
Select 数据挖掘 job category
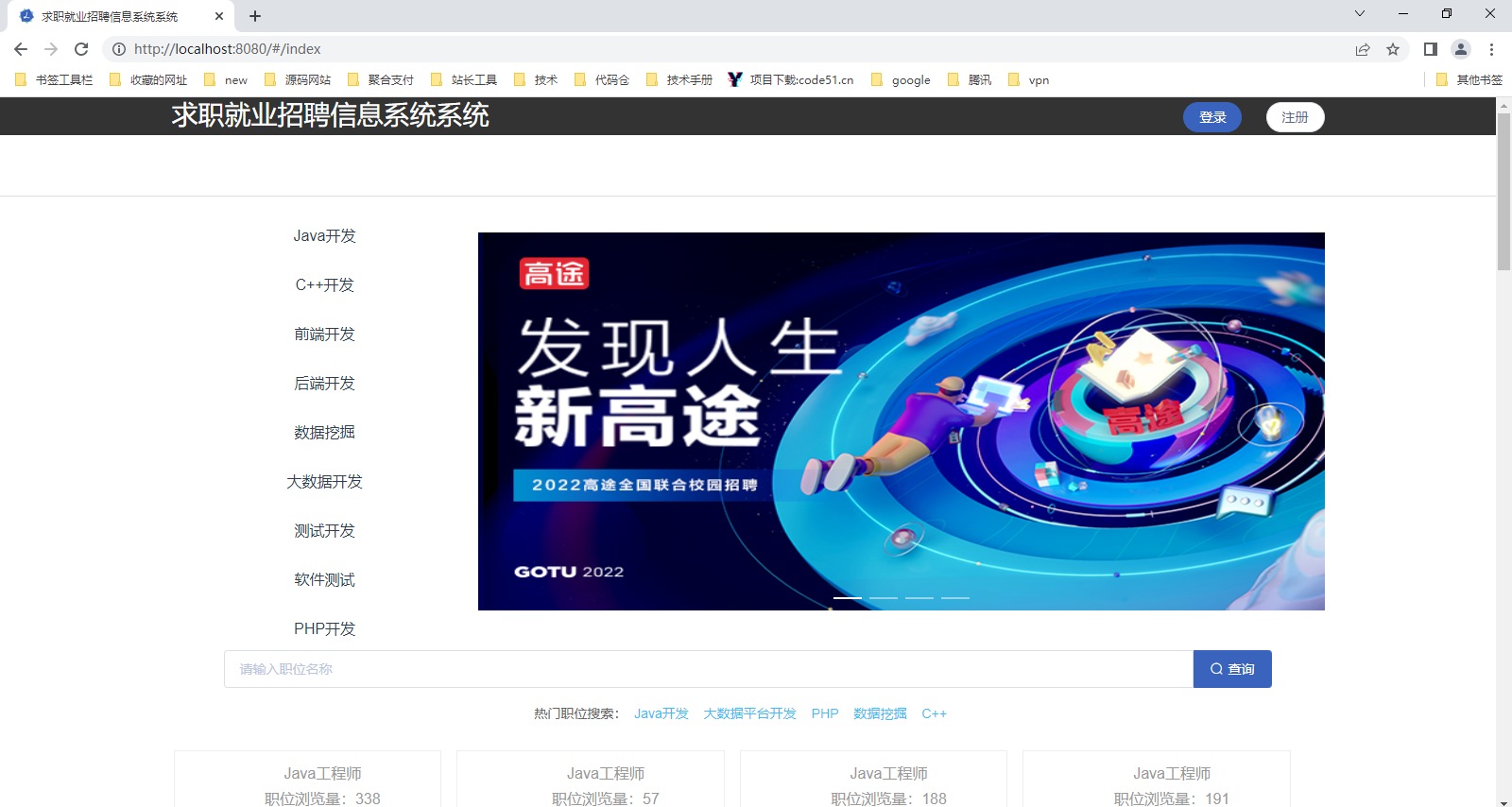click(324, 433)
